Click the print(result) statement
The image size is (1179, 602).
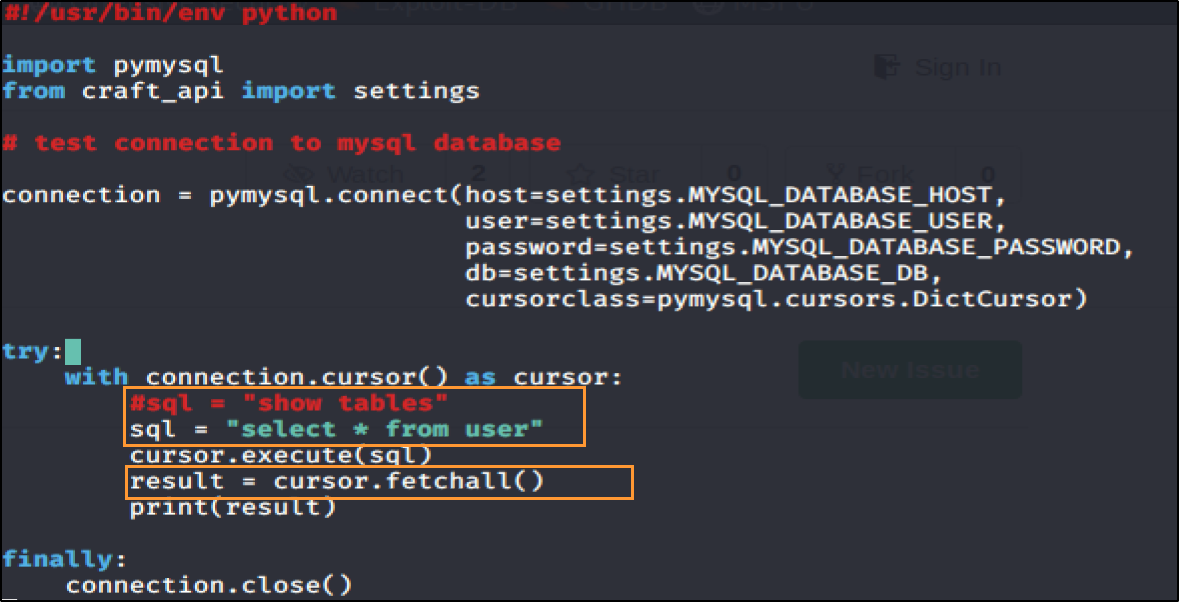pyautogui.click(x=233, y=508)
